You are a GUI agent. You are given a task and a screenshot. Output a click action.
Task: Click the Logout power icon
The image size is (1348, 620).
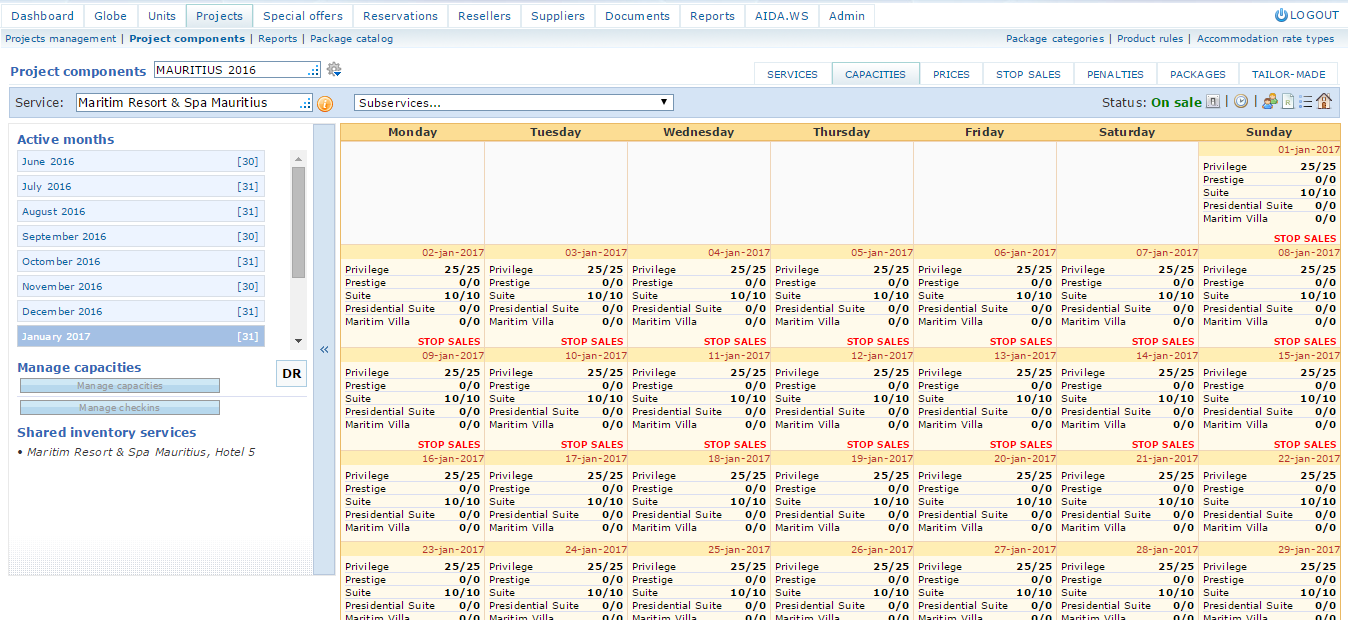[1281, 15]
